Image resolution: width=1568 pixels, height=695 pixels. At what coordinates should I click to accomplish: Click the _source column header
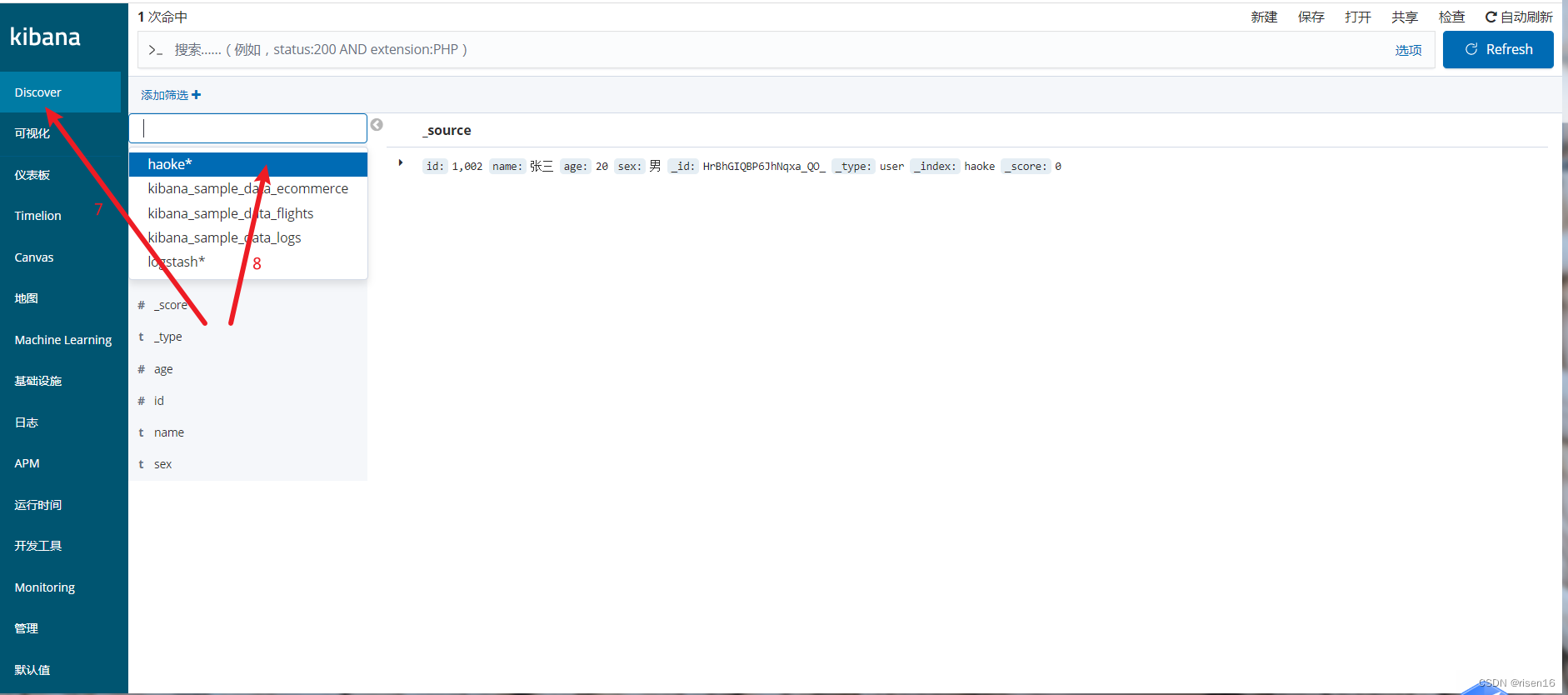click(447, 131)
